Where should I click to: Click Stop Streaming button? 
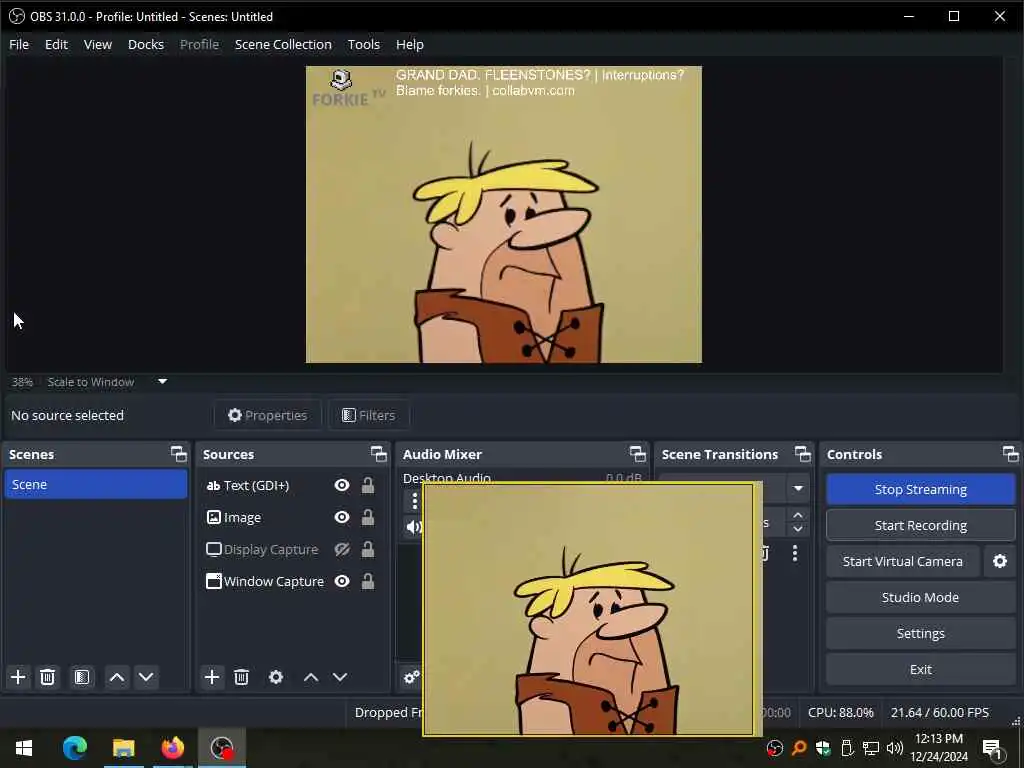pyautogui.click(x=921, y=489)
